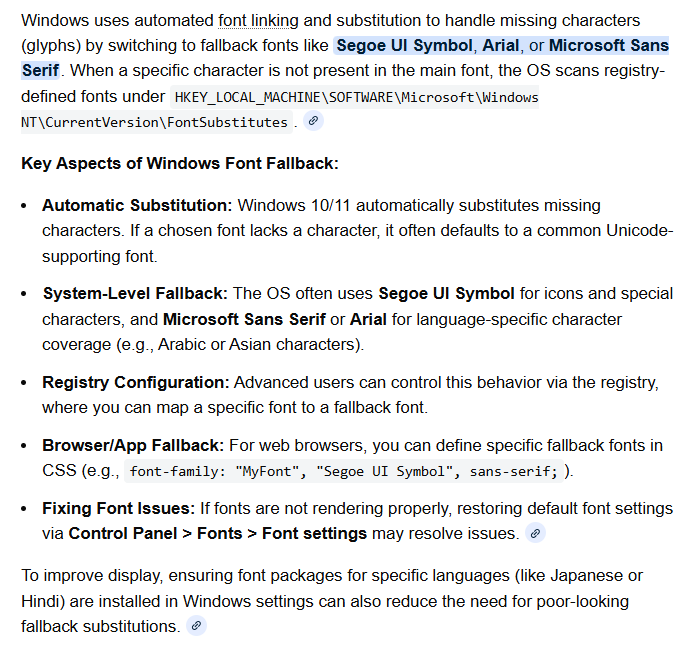Click the "Automatic Substitution:" bullet title
Image resolution: width=687 pixels, height=645 pixels.
pos(137,205)
